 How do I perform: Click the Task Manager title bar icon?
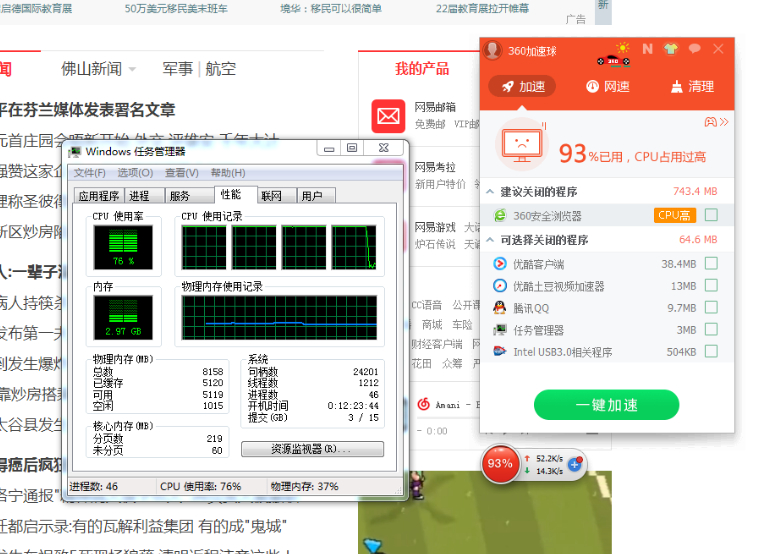pyautogui.click(x=74, y=152)
